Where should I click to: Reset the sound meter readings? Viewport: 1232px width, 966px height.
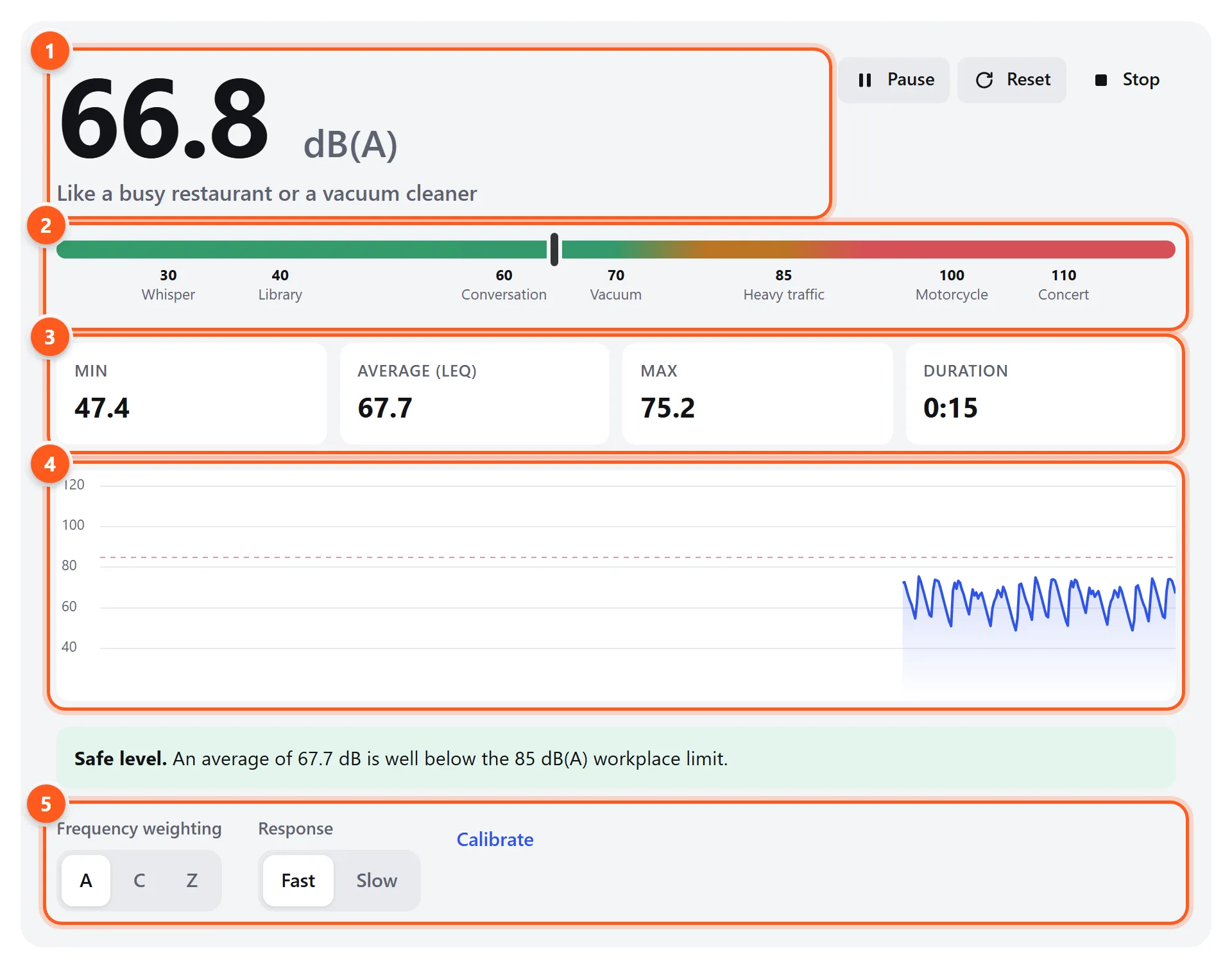pos(1012,80)
